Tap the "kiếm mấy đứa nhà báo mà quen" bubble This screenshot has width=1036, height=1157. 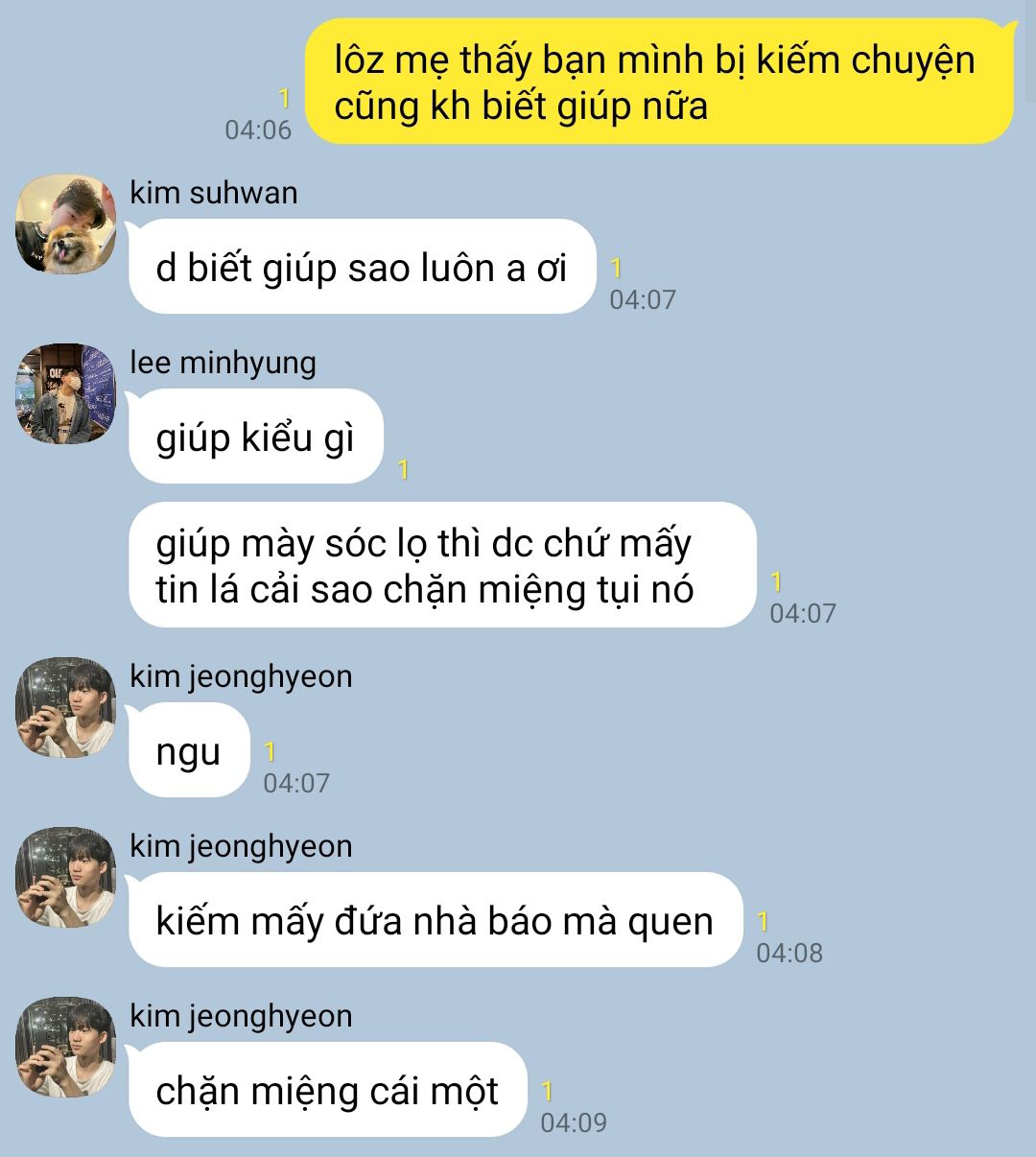pos(436,920)
